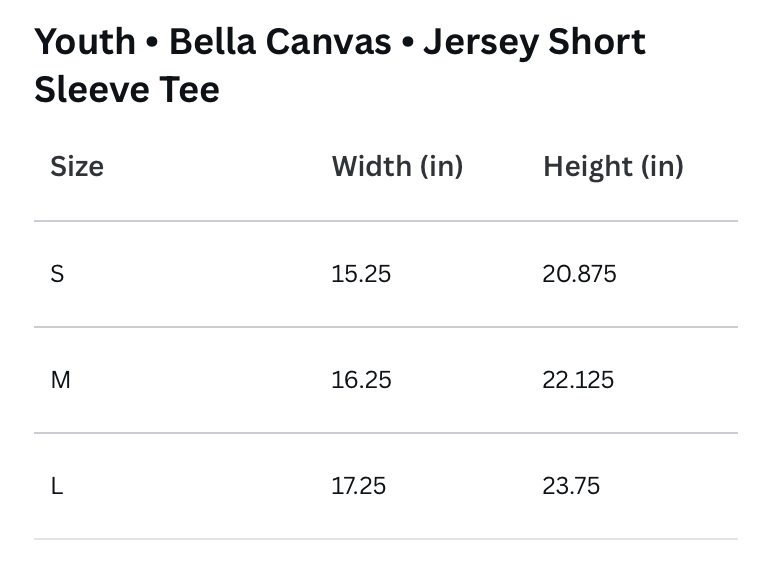Click the divider between M and L rows

coord(386,433)
